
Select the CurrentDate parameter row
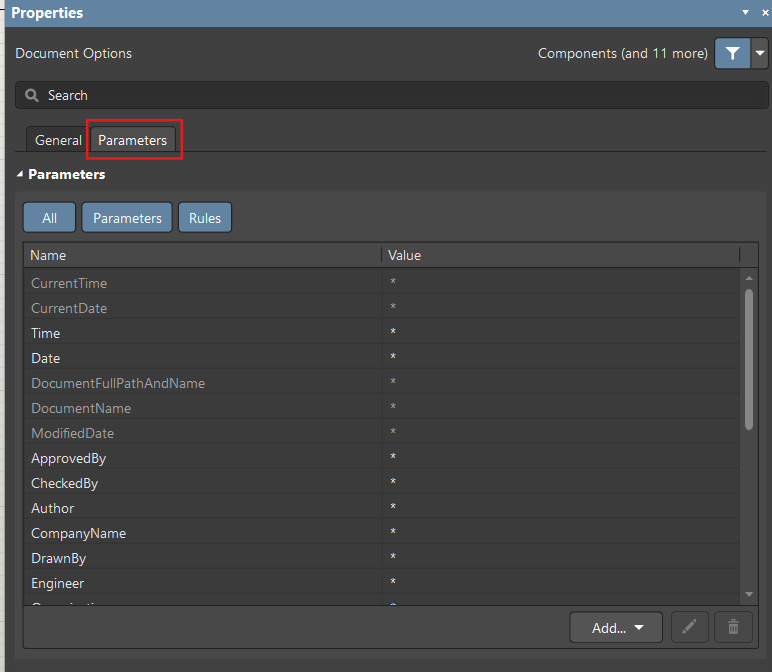pyautogui.click(x=382, y=308)
